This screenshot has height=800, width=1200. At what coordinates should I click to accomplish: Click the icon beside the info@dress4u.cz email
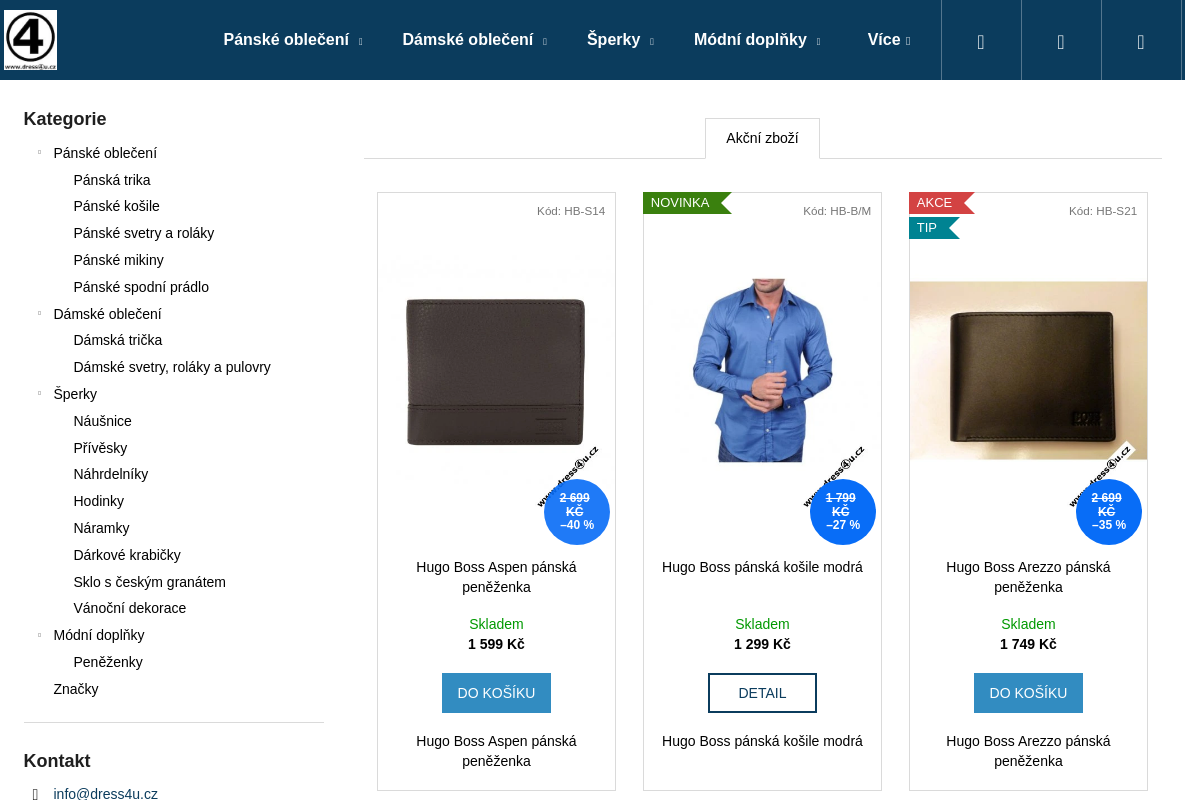35,794
